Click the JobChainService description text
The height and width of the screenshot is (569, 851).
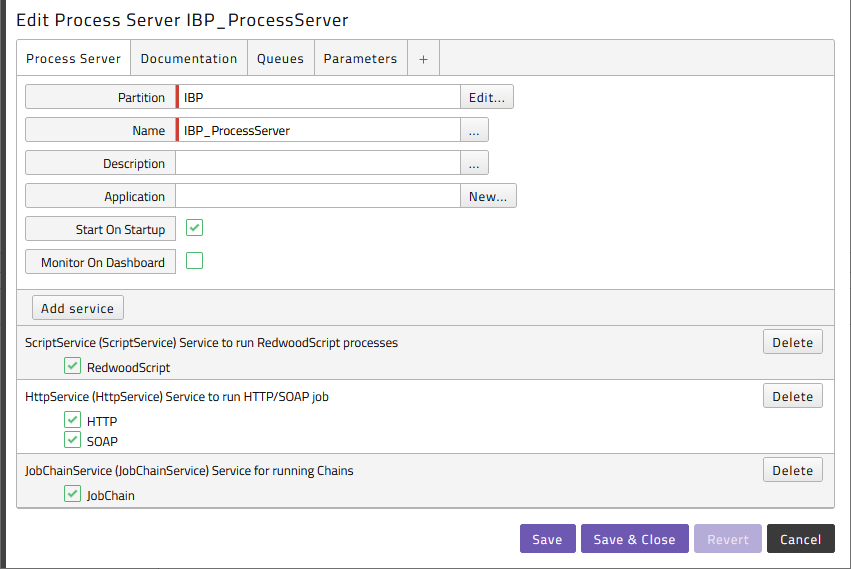click(x=189, y=471)
